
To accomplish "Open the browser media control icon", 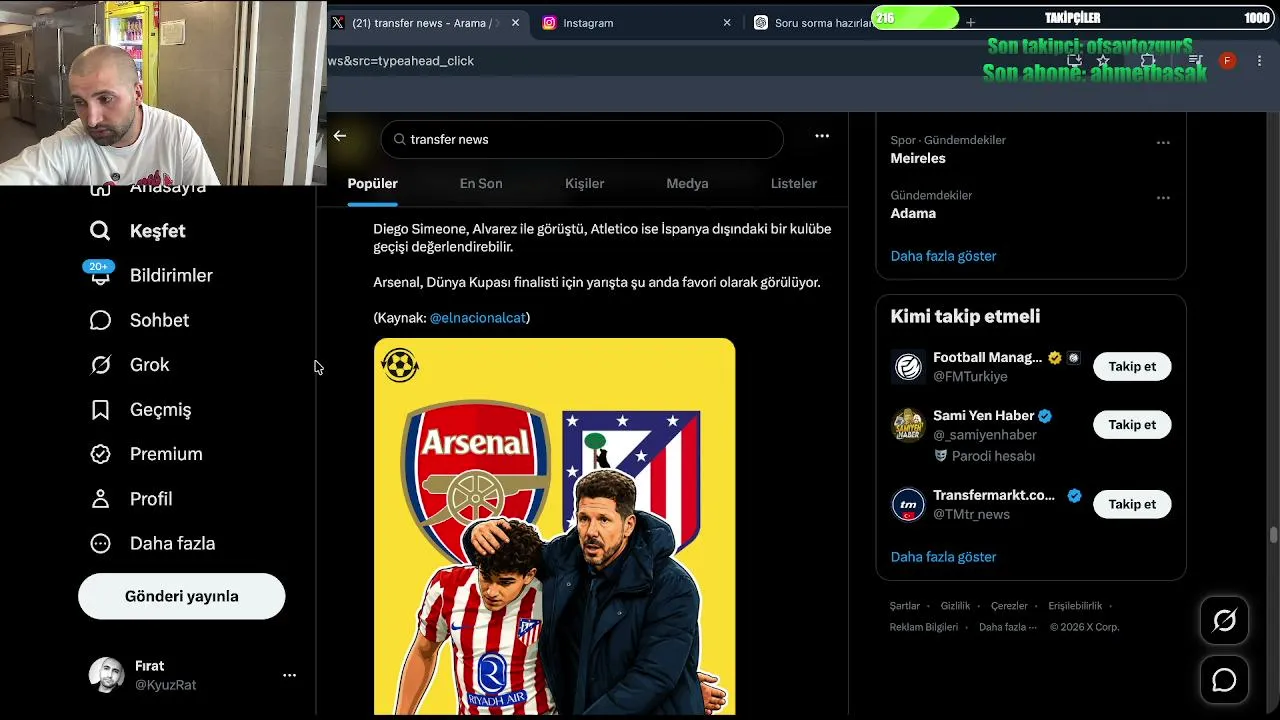I will pos(1195,61).
